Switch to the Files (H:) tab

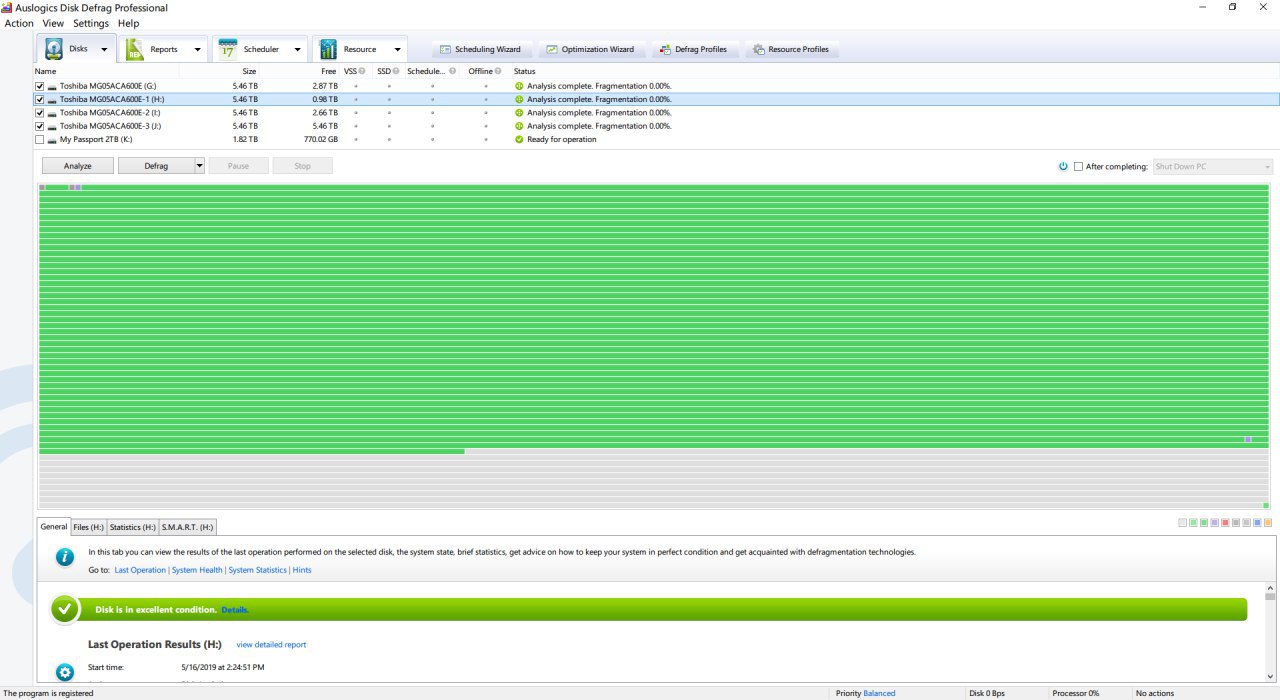[88, 527]
